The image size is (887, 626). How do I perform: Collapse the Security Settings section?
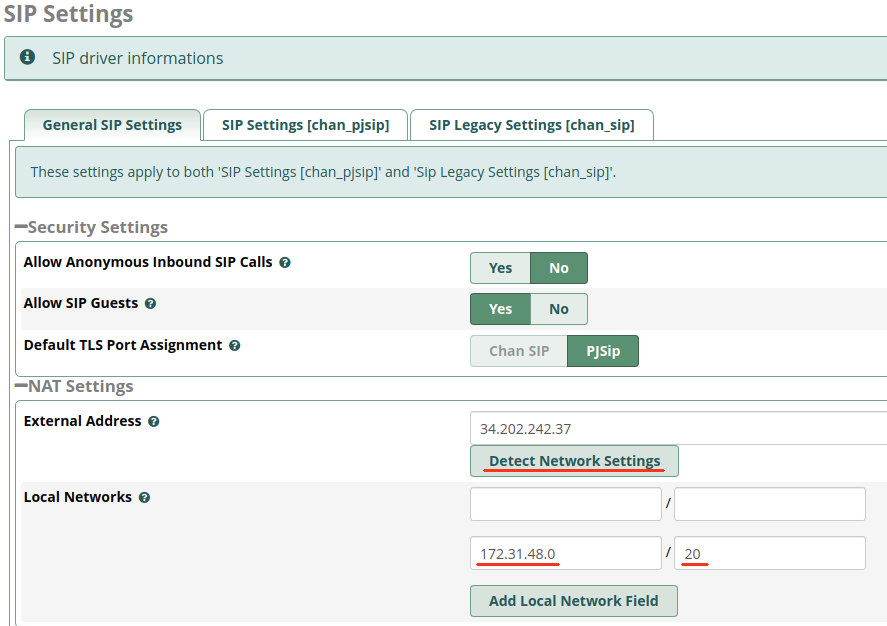pyautogui.click(x=21, y=228)
